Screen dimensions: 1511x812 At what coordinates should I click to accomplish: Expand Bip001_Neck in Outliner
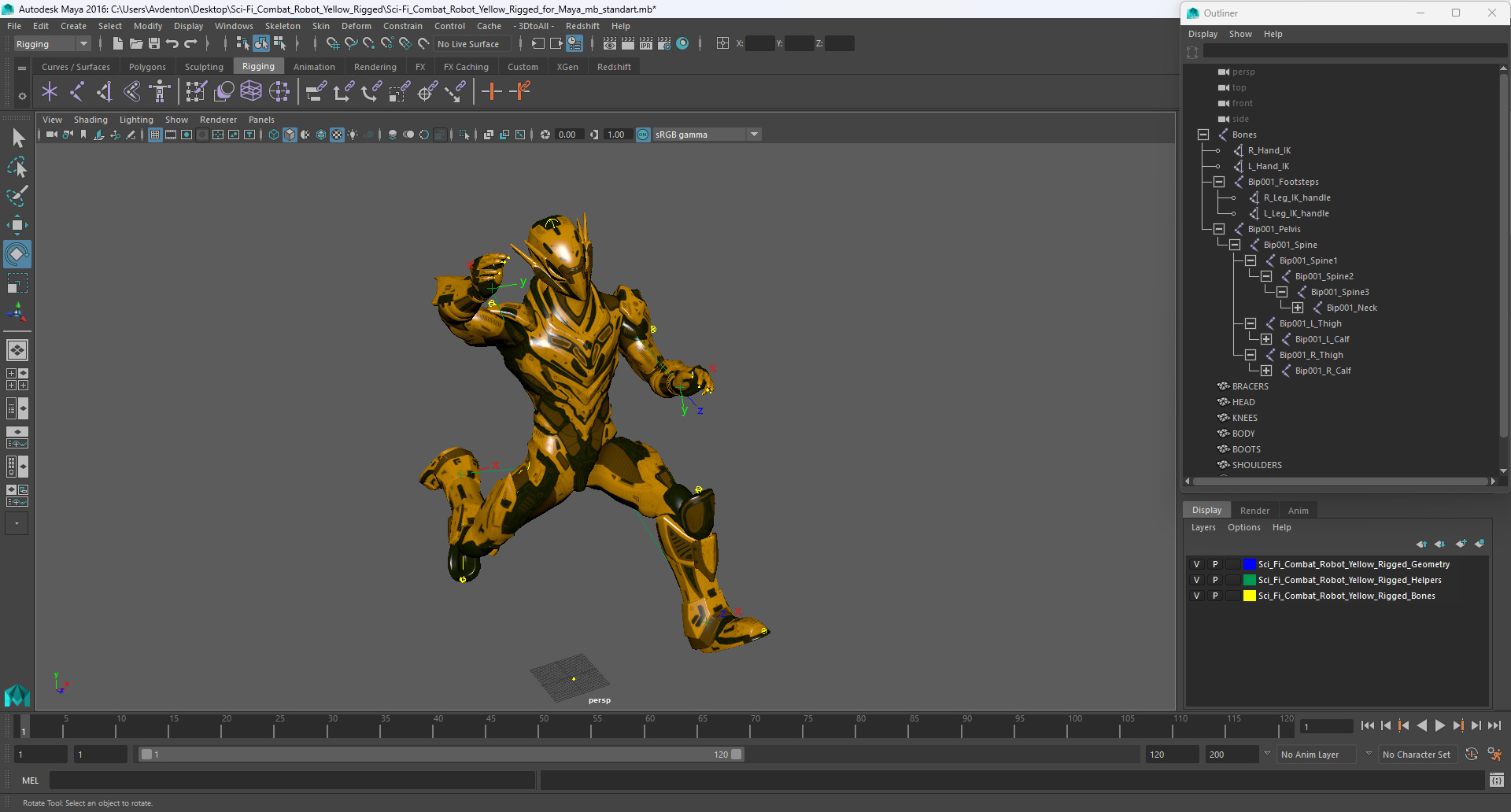pos(1298,308)
